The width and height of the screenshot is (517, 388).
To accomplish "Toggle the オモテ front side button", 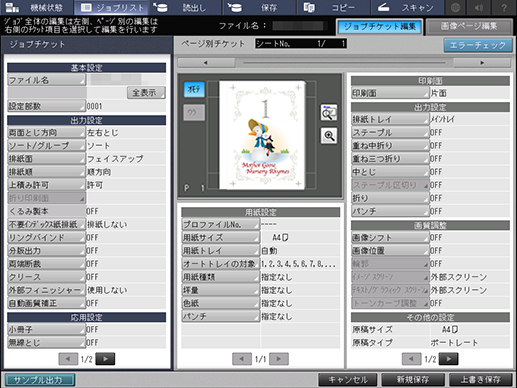I will coord(194,89).
